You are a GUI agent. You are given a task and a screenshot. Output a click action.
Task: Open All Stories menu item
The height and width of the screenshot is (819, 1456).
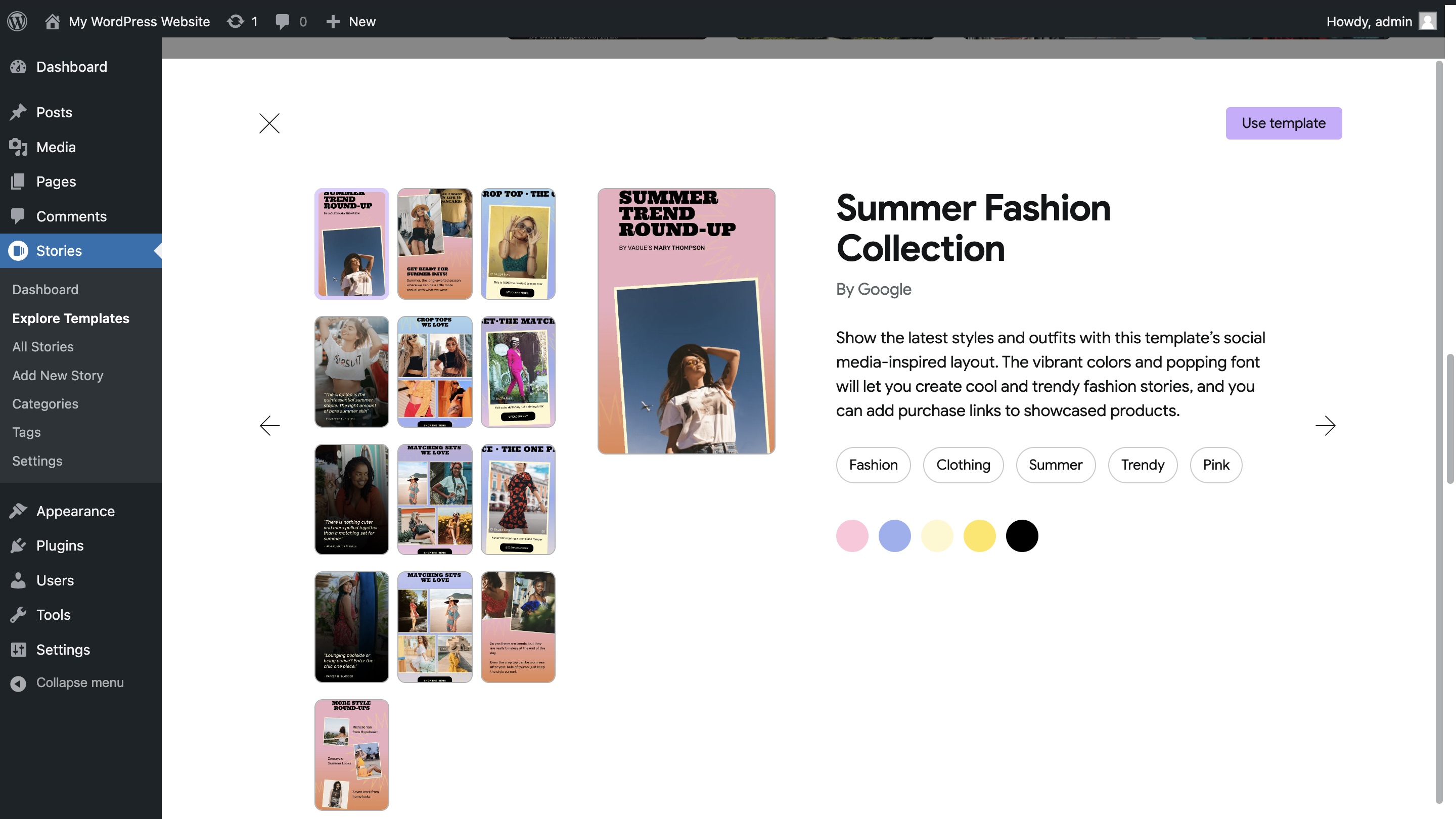pyautogui.click(x=42, y=347)
